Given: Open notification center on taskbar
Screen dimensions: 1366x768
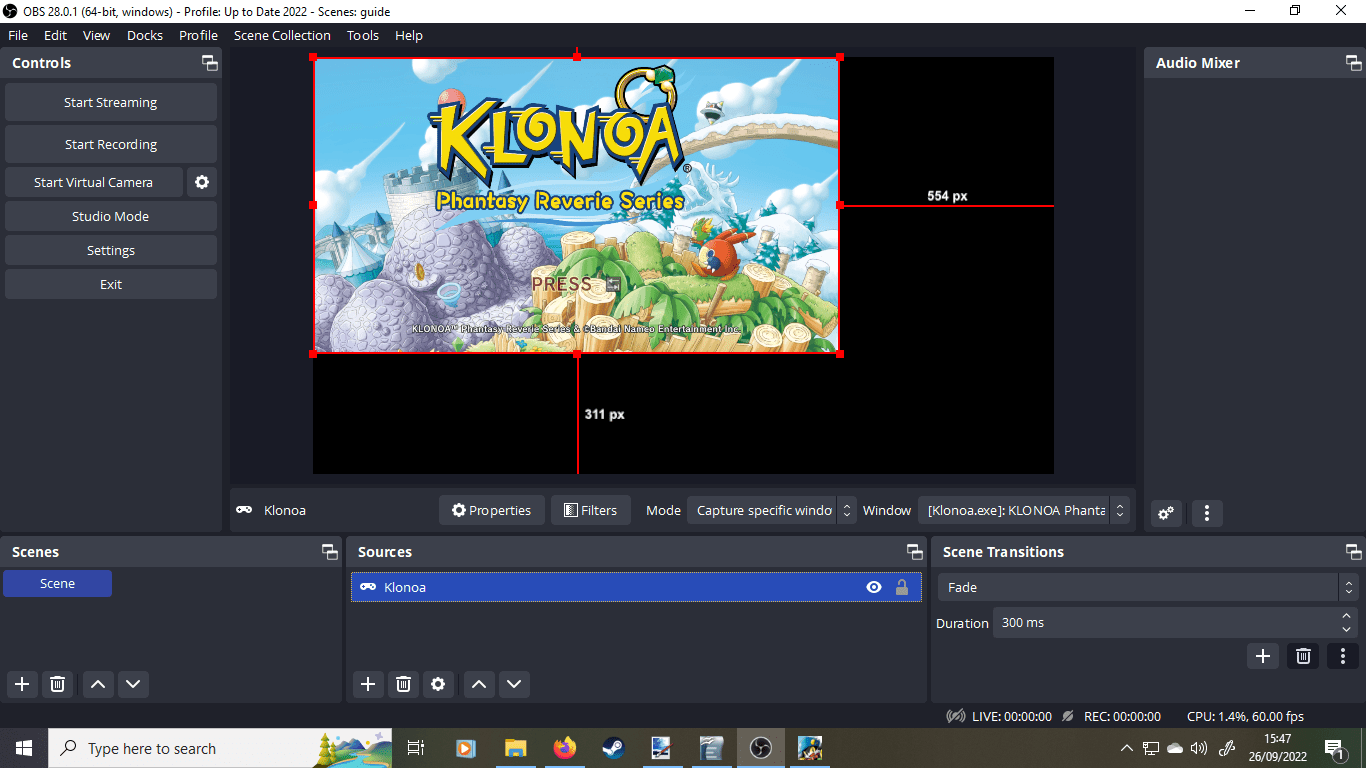Looking at the screenshot, I should coord(1334,748).
